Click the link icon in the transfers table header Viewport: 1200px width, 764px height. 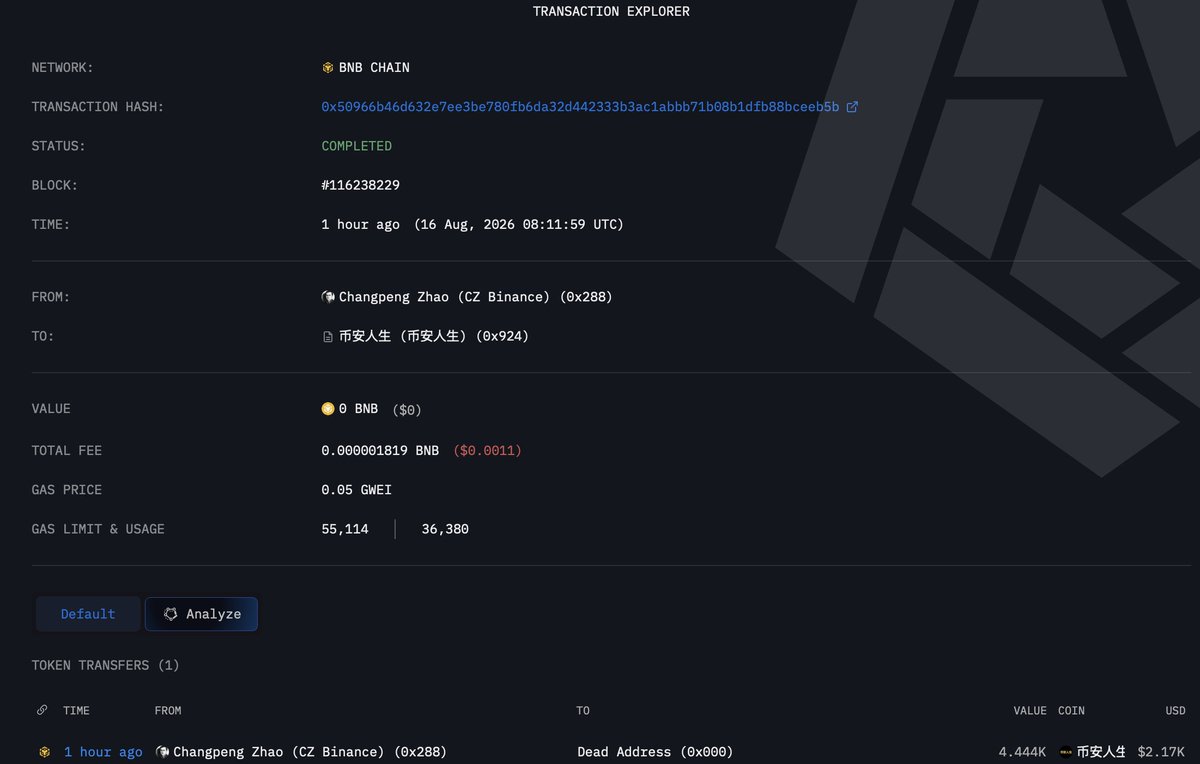click(42, 711)
